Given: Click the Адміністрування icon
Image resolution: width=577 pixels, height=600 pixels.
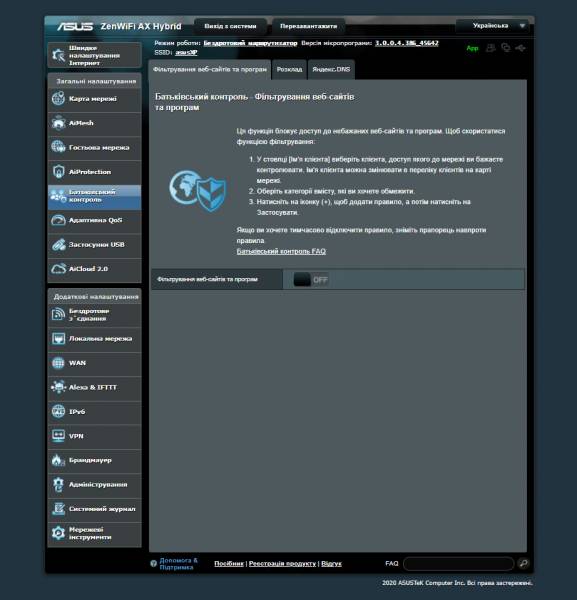Looking at the screenshot, I should (x=59, y=484).
